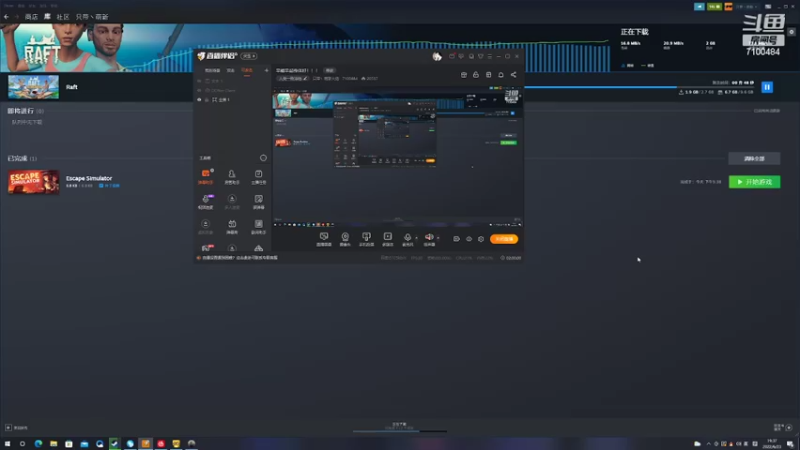Toggle visibility of the second source layer
The image size is (800, 450).
[199, 90]
